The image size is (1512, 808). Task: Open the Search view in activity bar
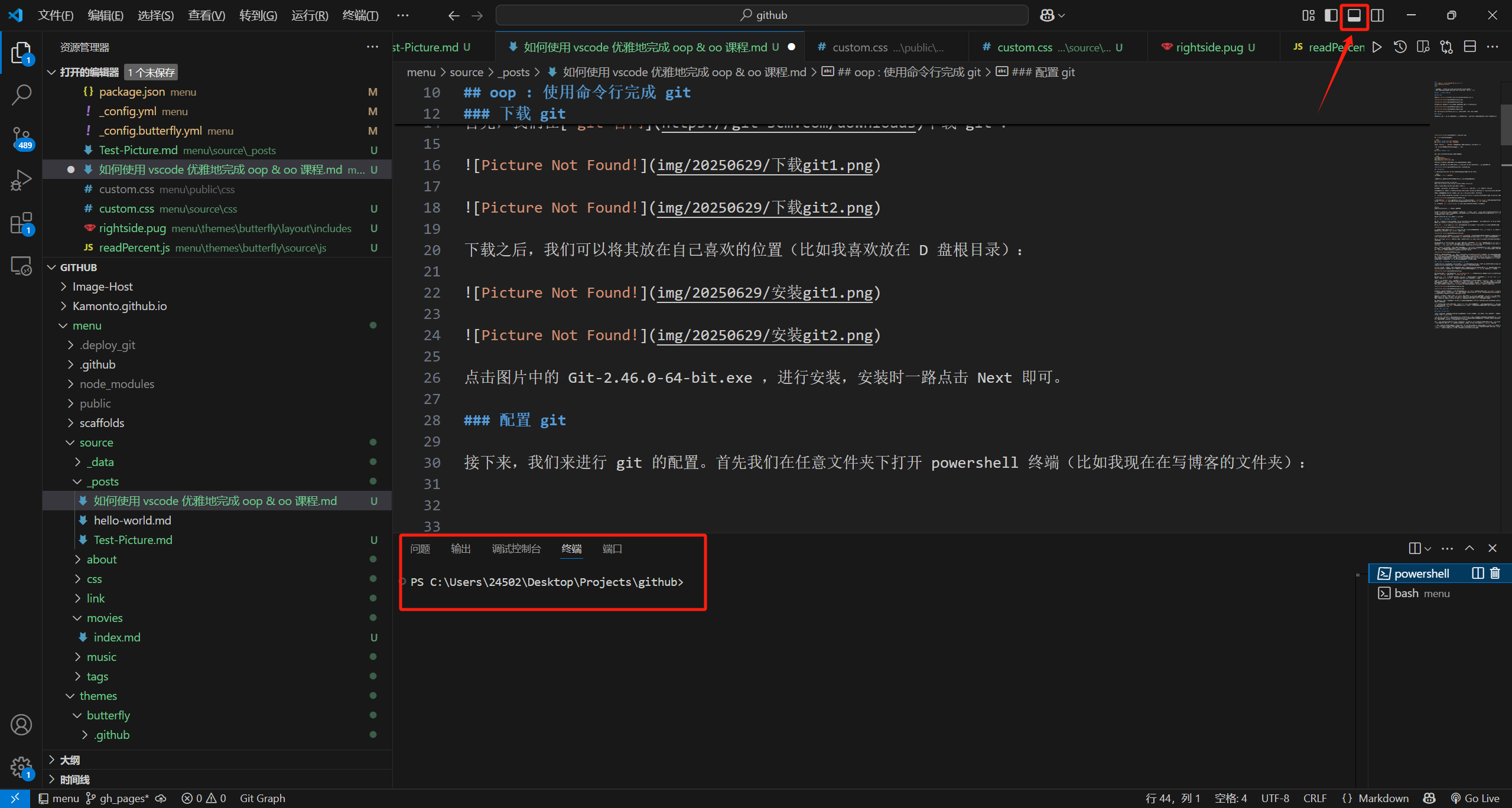pyautogui.click(x=21, y=95)
